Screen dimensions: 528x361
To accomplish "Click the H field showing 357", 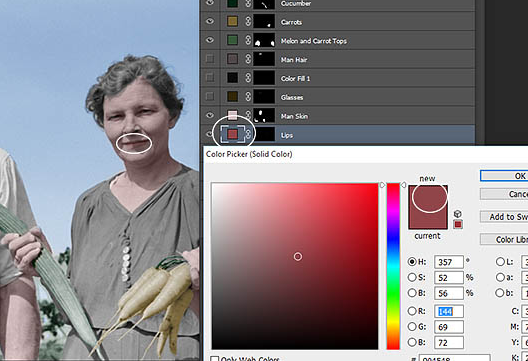I will 449,262.
